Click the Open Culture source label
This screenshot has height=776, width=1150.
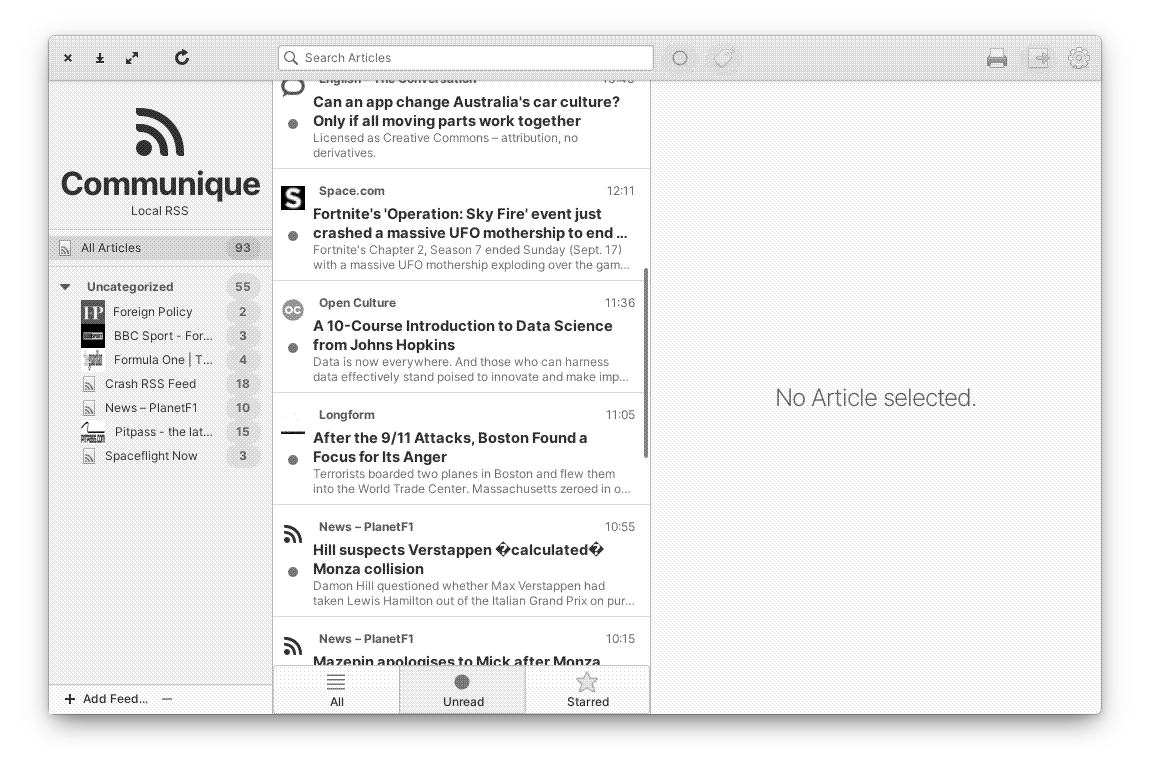pos(357,303)
